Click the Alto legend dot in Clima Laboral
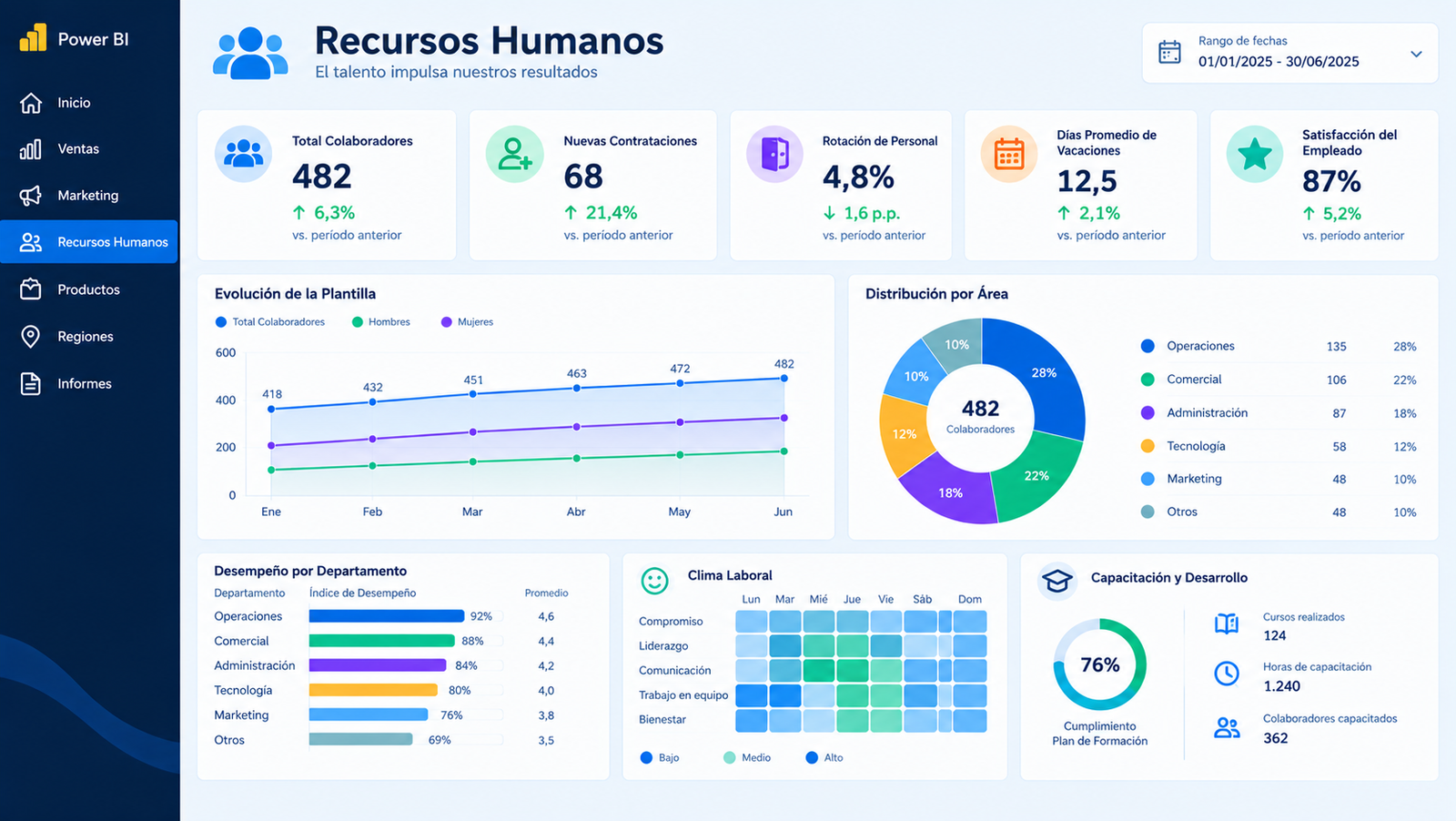 click(812, 757)
